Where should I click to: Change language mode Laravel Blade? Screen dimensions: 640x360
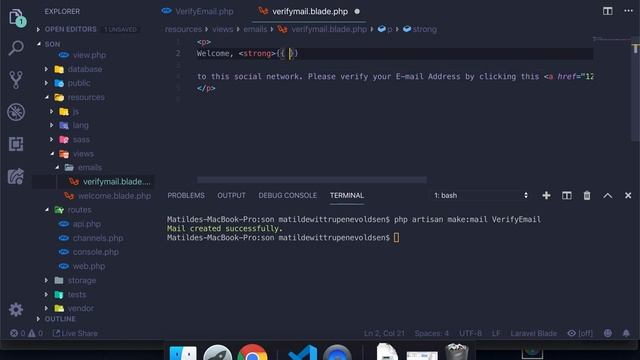tap(533, 333)
